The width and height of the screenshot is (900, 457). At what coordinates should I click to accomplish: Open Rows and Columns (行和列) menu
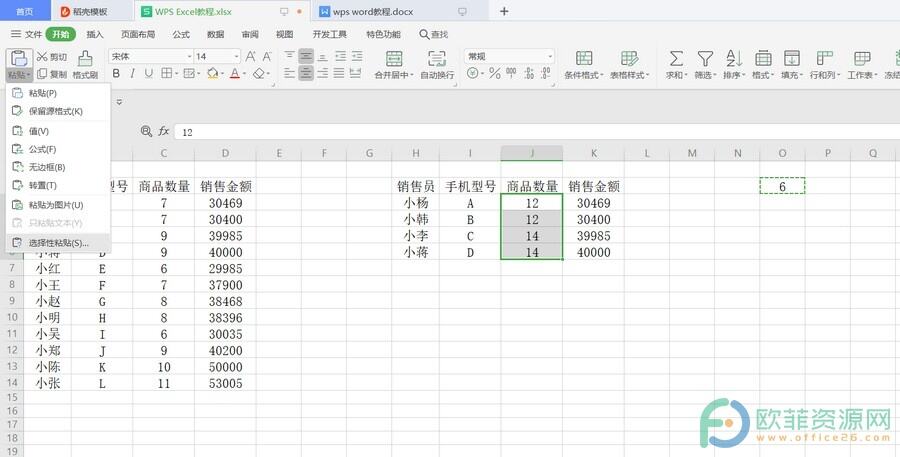(x=825, y=65)
